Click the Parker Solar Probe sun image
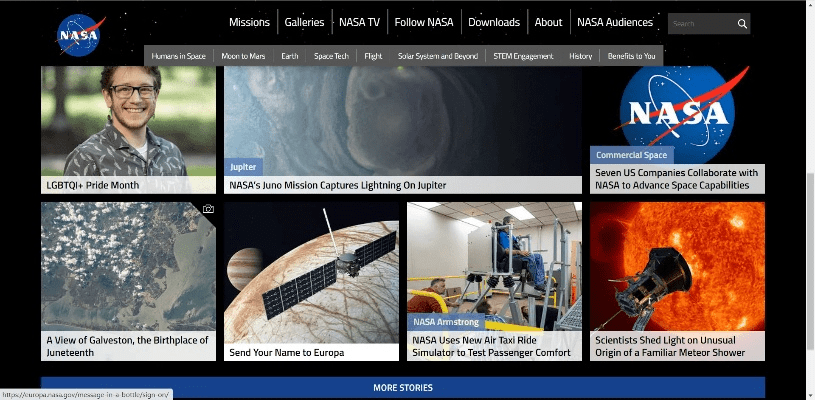The width and height of the screenshot is (815, 400). 677,266
